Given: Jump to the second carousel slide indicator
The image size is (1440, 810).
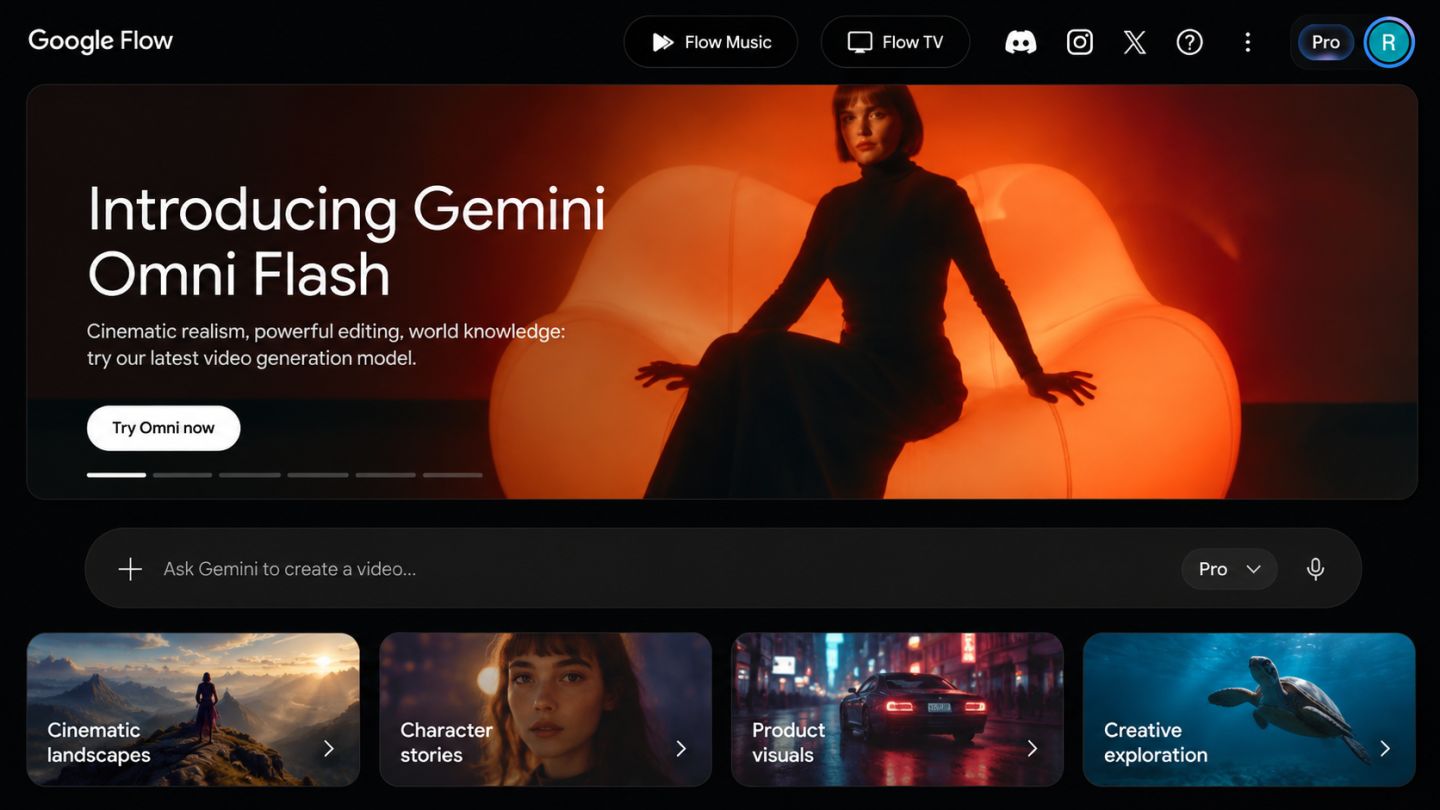Looking at the screenshot, I should (183, 475).
